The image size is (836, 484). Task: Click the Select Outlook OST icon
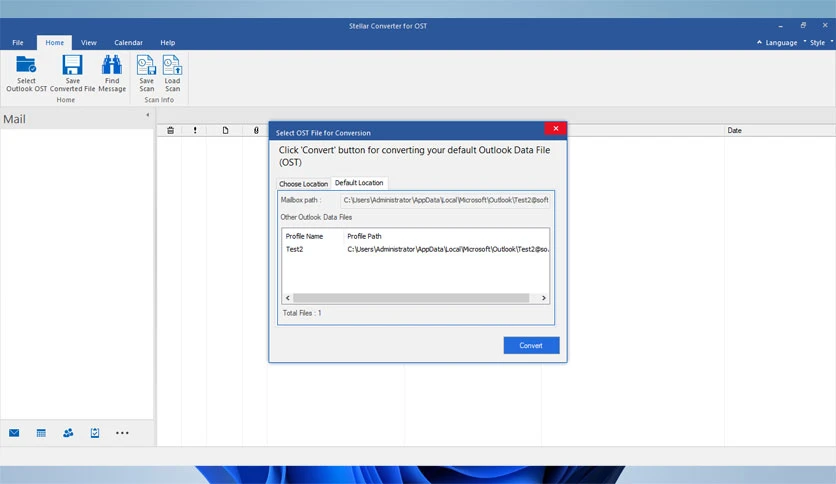pyautogui.click(x=26, y=65)
